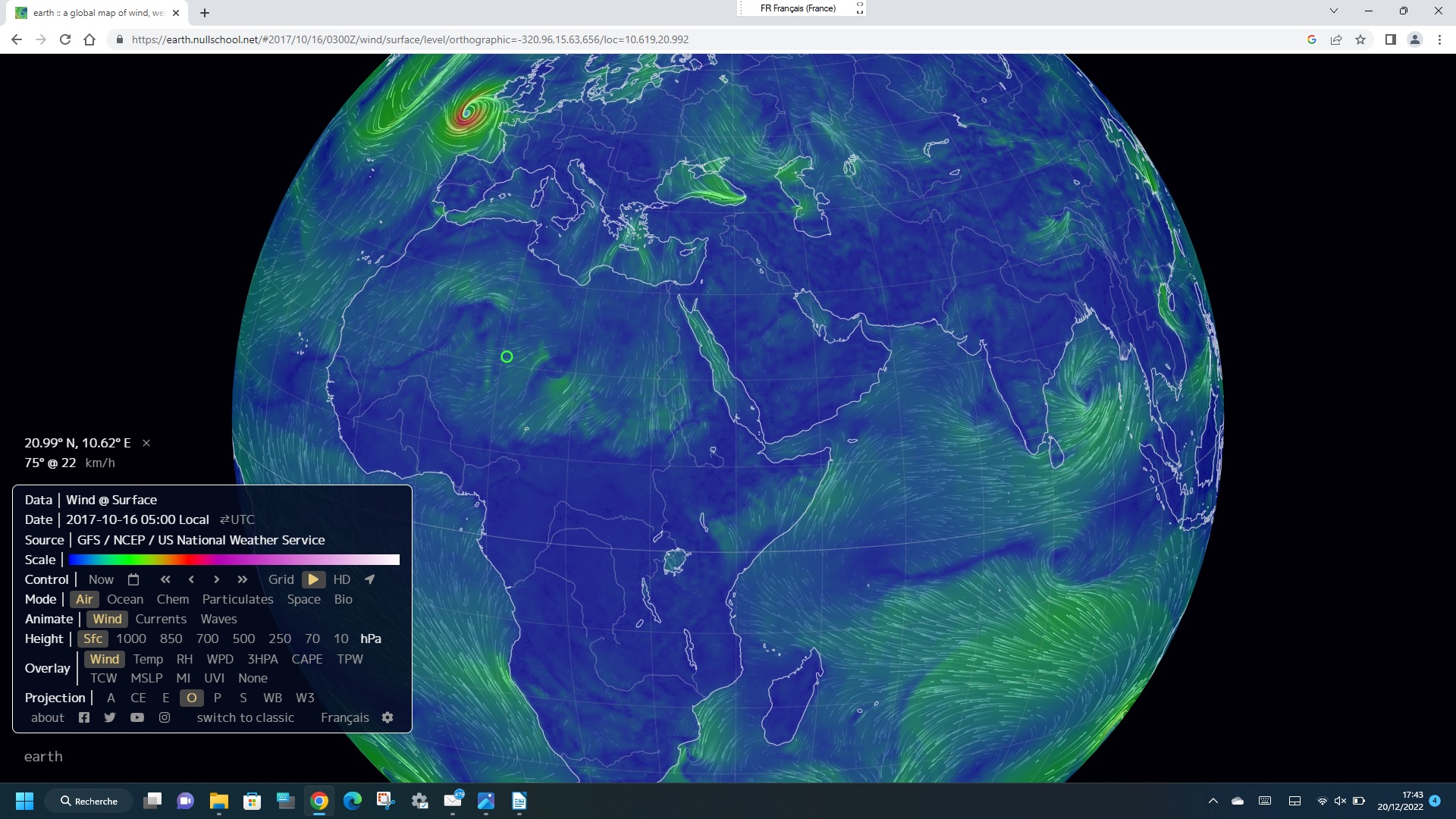Viewport: 1456px width, 819px height.
Task: Switch mode to Ocean
Action: click(x=125, y=599)
